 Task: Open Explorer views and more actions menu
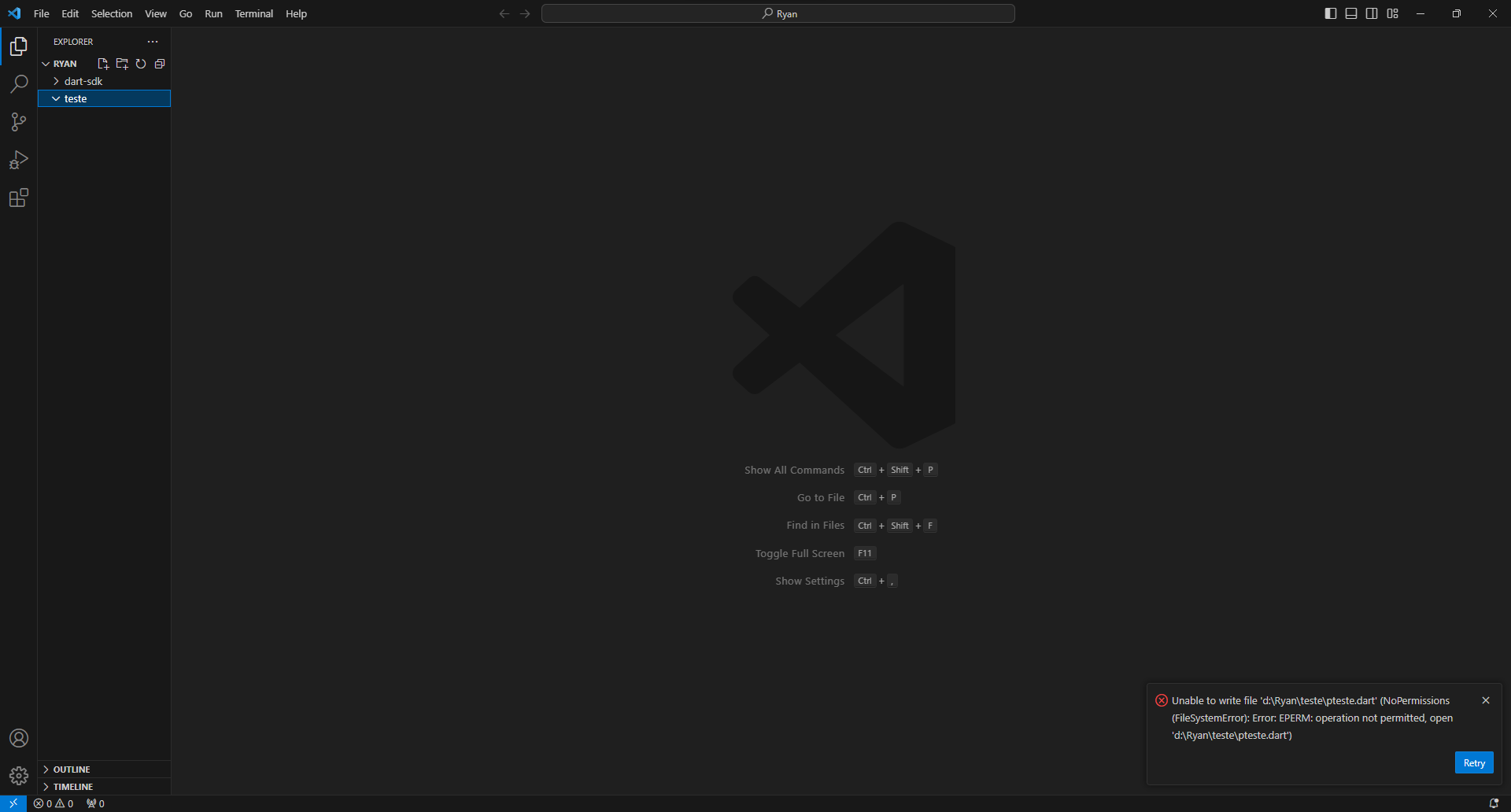click(153, 42)
